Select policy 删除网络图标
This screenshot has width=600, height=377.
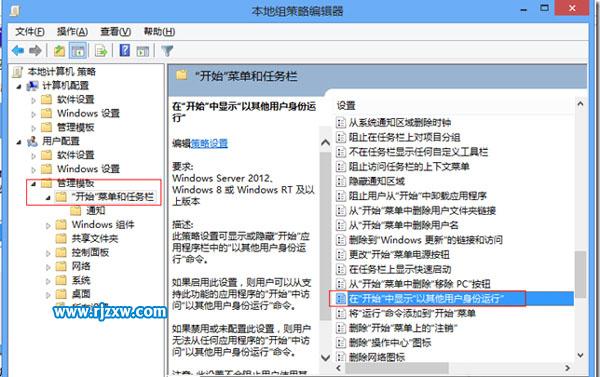[x=377, y=357]
